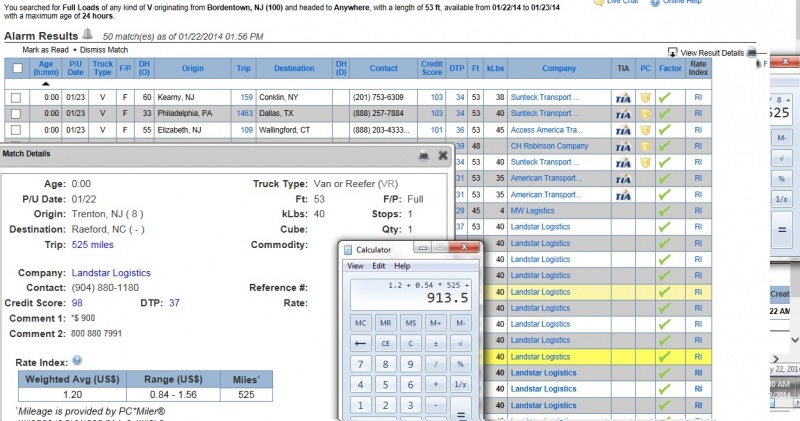Check the Elizabeth, NJ row checkbox
This screenshot has height=421, width=800.
pos(16,130)
